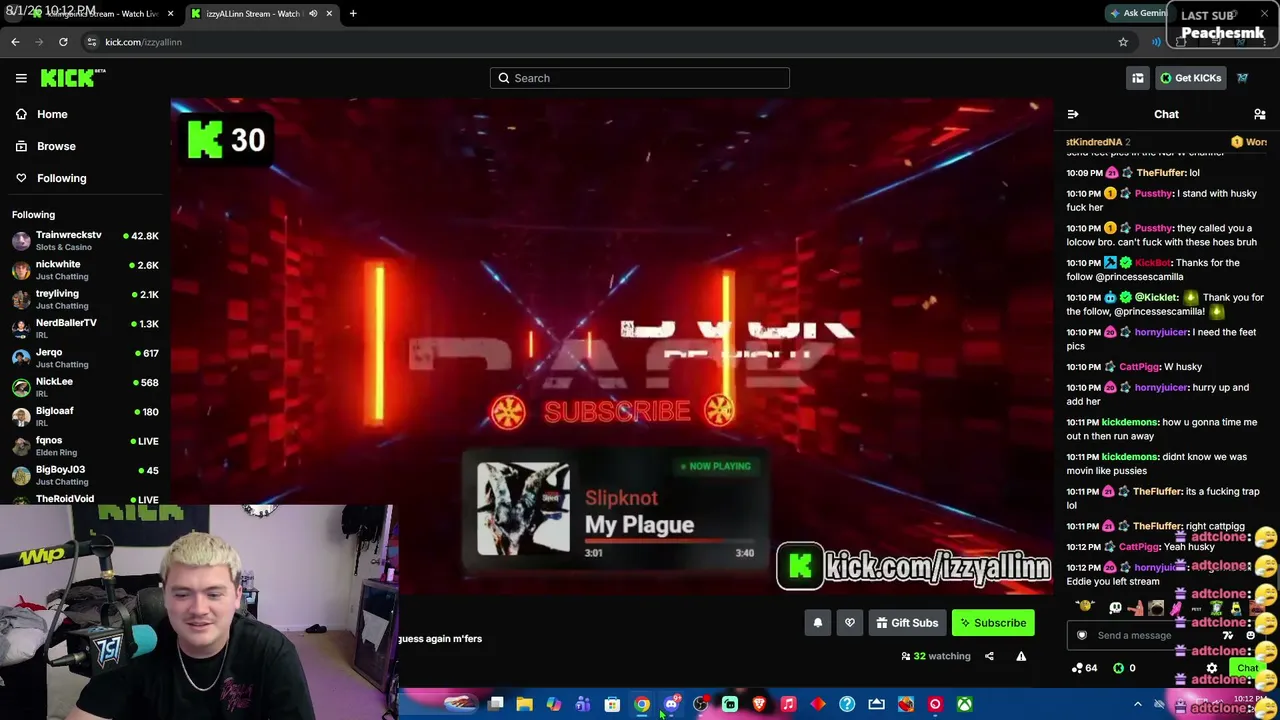
Task: Click the search field
Action: coord(640,78)
